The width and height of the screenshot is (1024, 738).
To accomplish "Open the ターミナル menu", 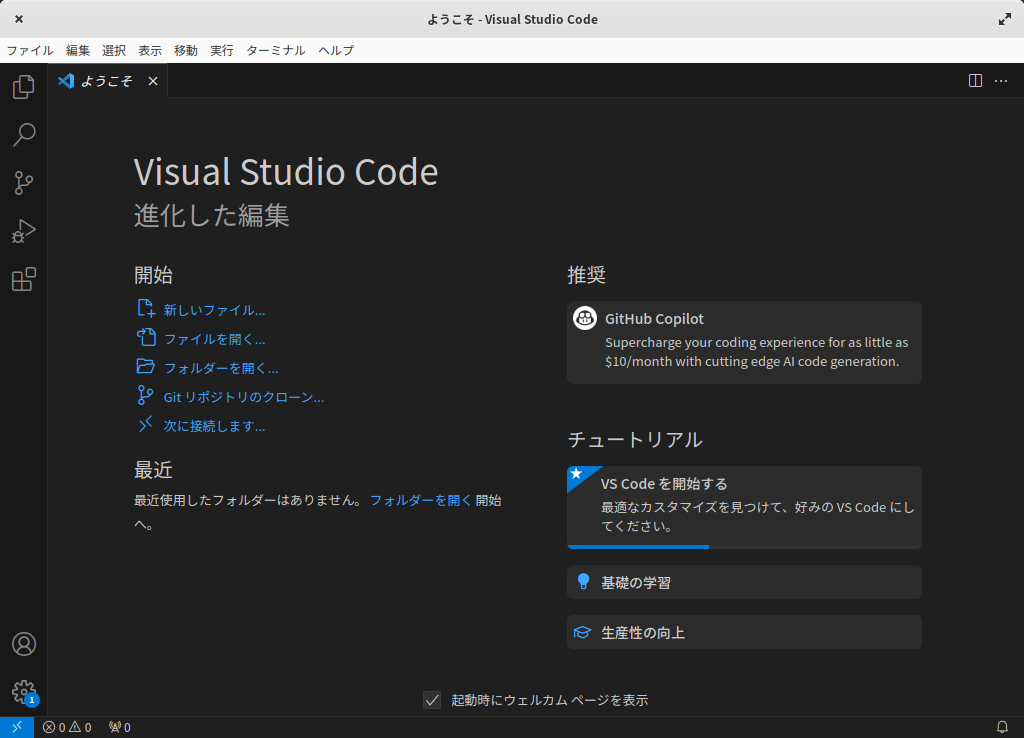I will pos(276,50).
